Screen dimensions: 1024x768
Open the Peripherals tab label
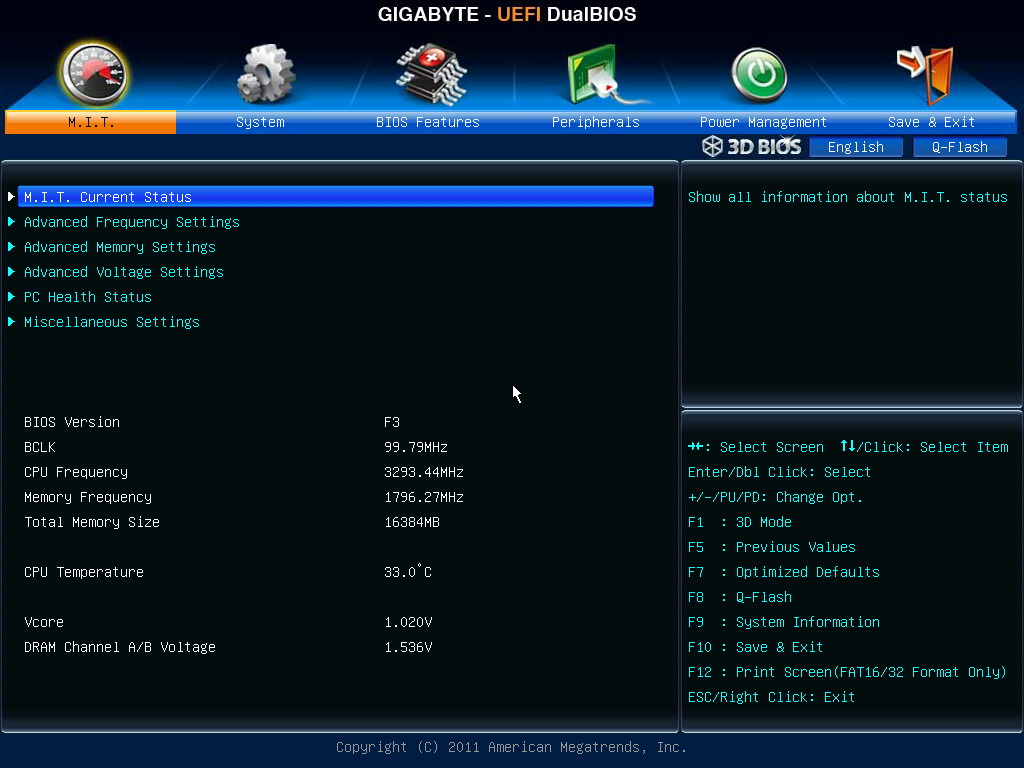(596, 122)
